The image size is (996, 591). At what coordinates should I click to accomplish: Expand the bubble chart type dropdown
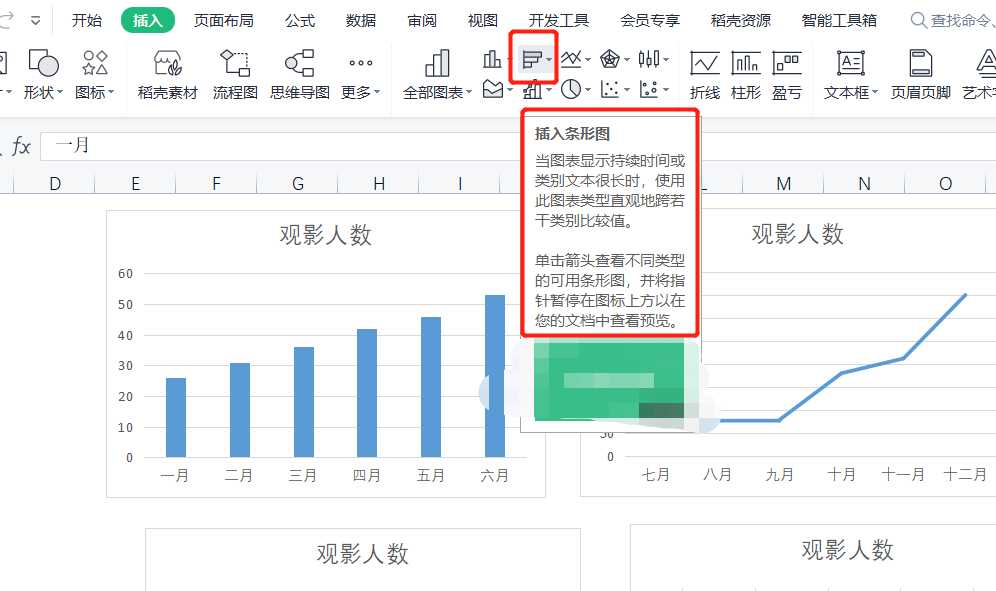[x=666, y=90]
